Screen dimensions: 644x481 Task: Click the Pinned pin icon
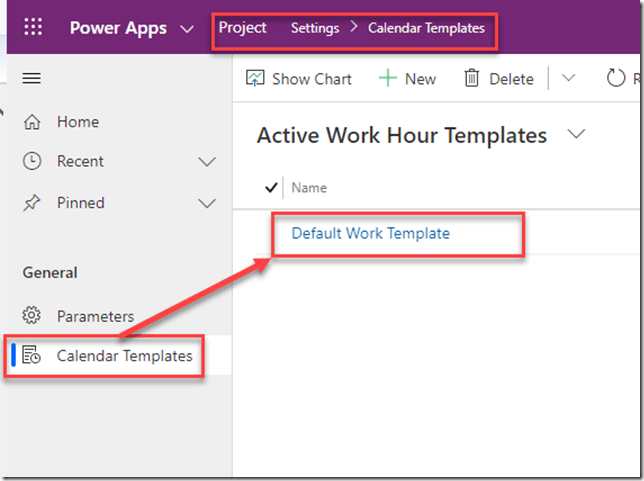point(32,203)
